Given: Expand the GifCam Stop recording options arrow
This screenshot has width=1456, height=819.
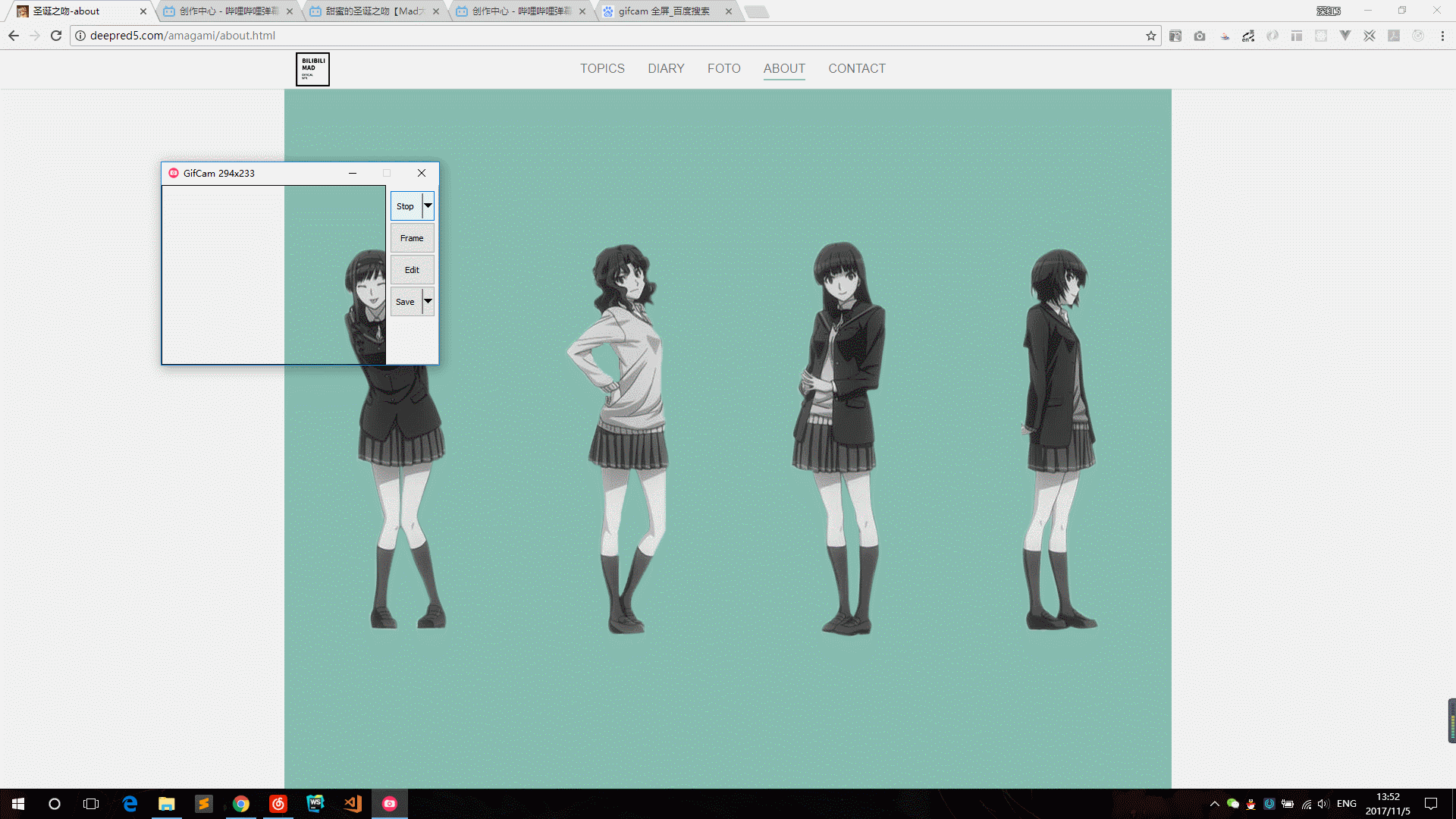Looking at the screenshot, I should (428, 206).
